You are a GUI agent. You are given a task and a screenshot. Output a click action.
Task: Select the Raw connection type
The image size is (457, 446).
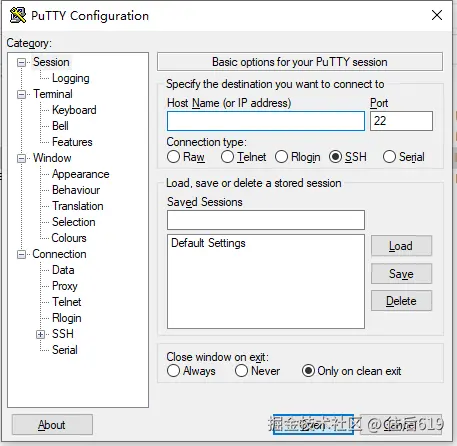point(173,157)
